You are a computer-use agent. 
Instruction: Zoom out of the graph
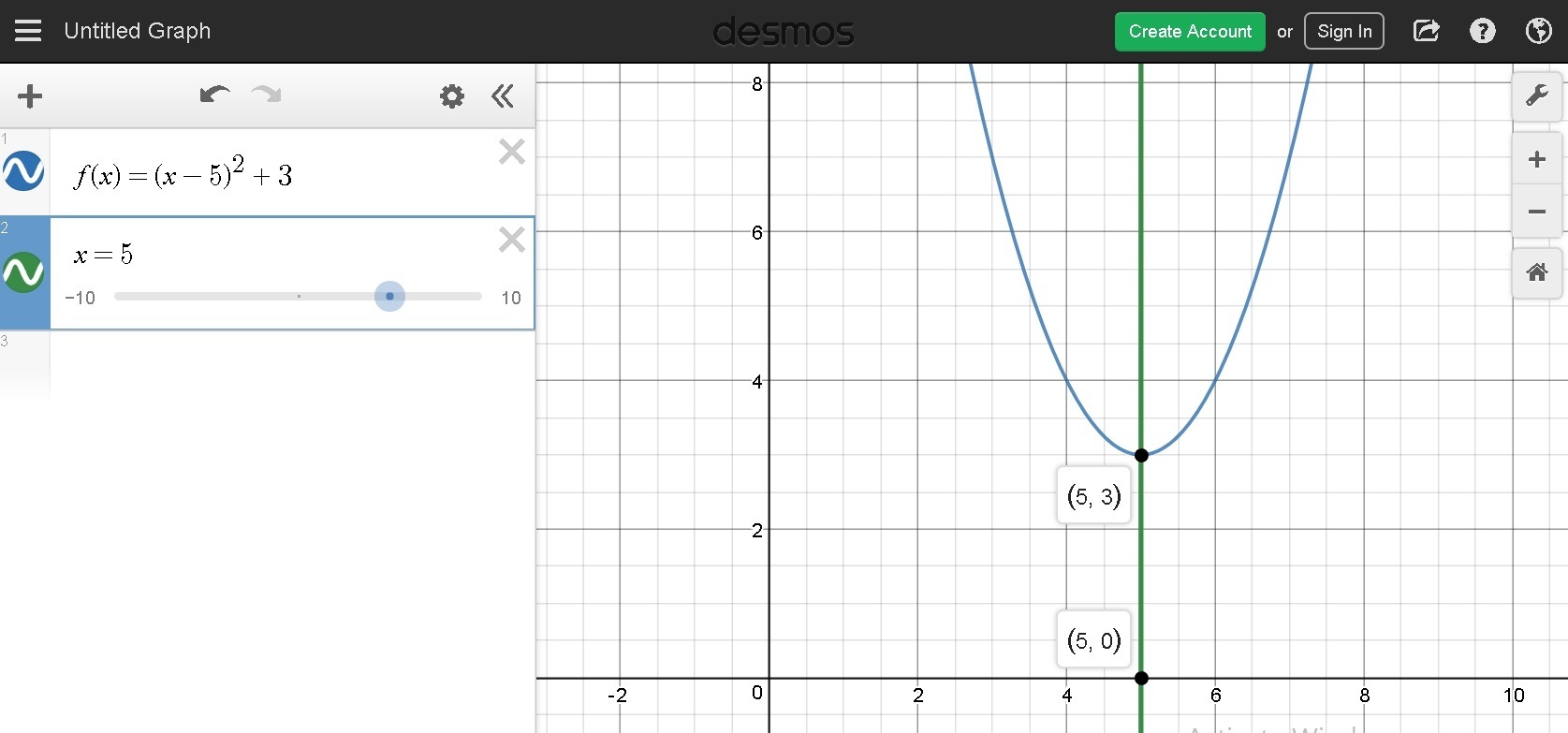[x=1537, y=211]
